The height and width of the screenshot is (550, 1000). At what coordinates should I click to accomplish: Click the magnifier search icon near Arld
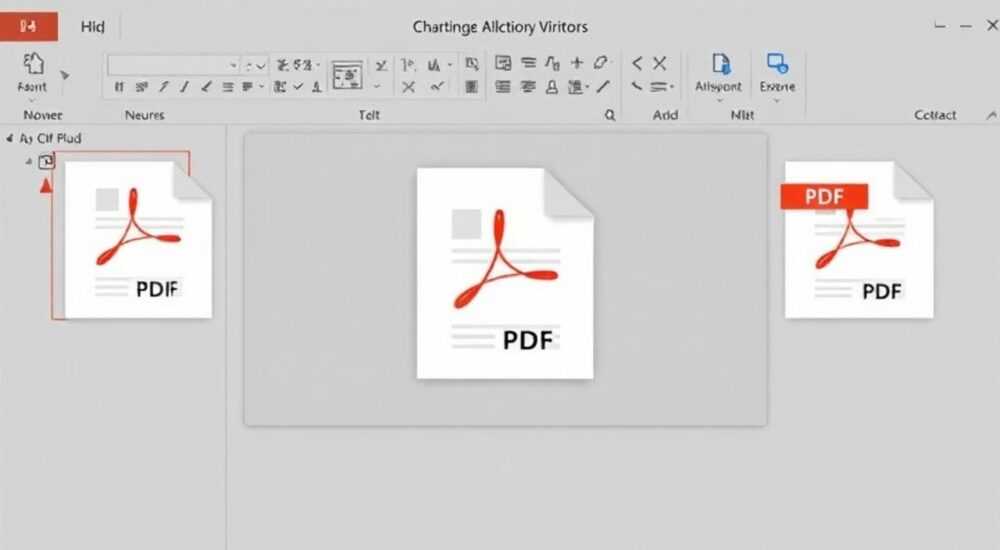[610, 115]
